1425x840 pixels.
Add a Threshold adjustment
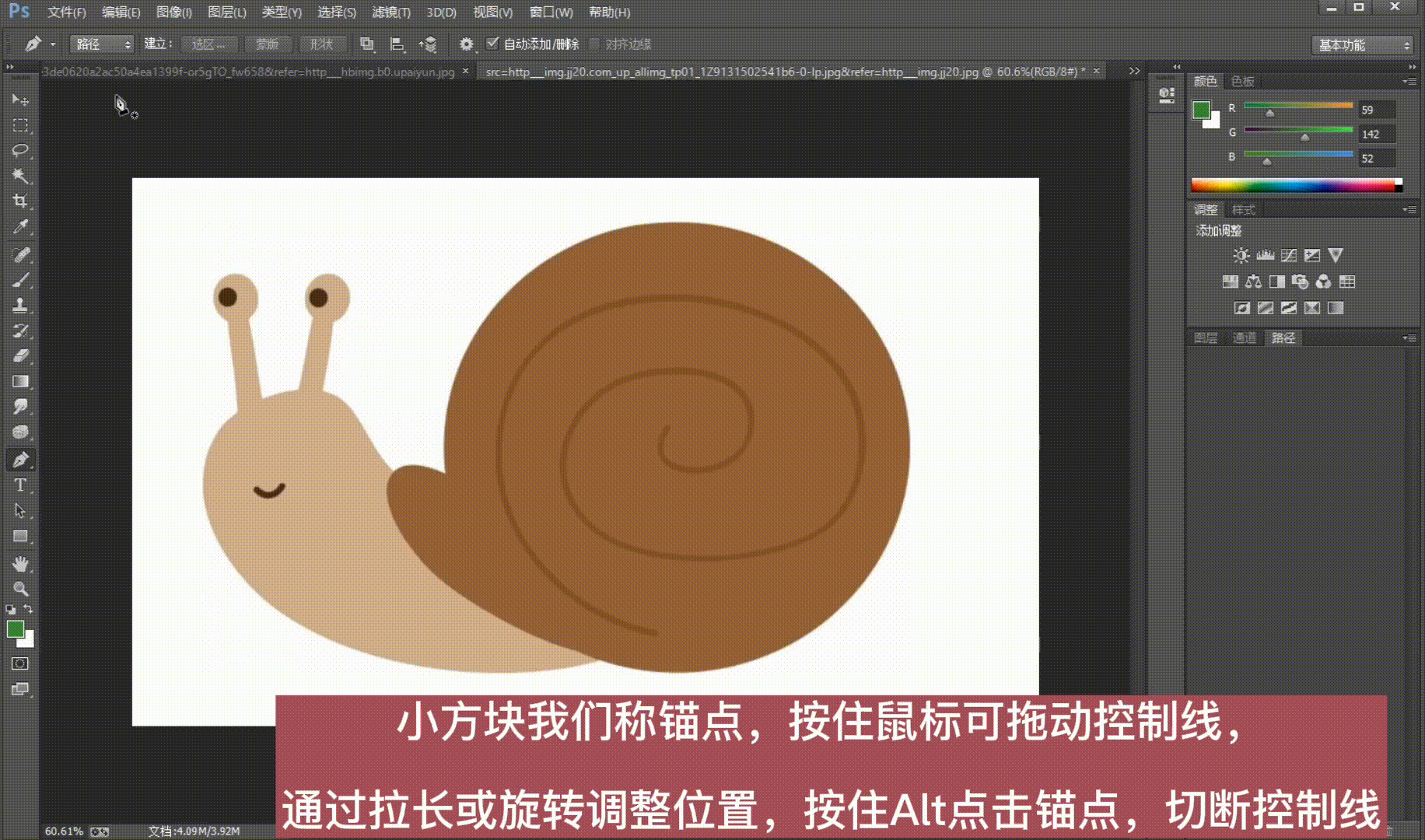point(1289,308)
